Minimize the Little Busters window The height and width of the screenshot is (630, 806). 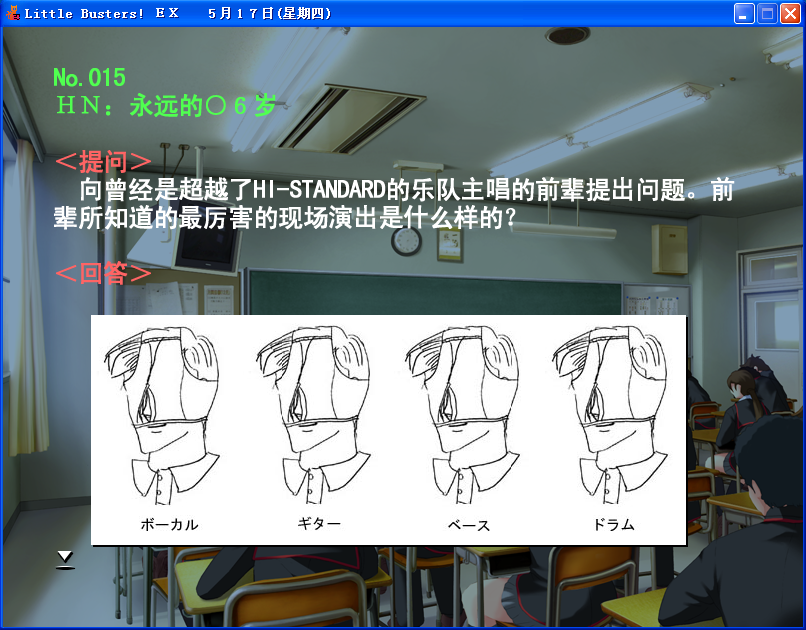coord(744,14)
